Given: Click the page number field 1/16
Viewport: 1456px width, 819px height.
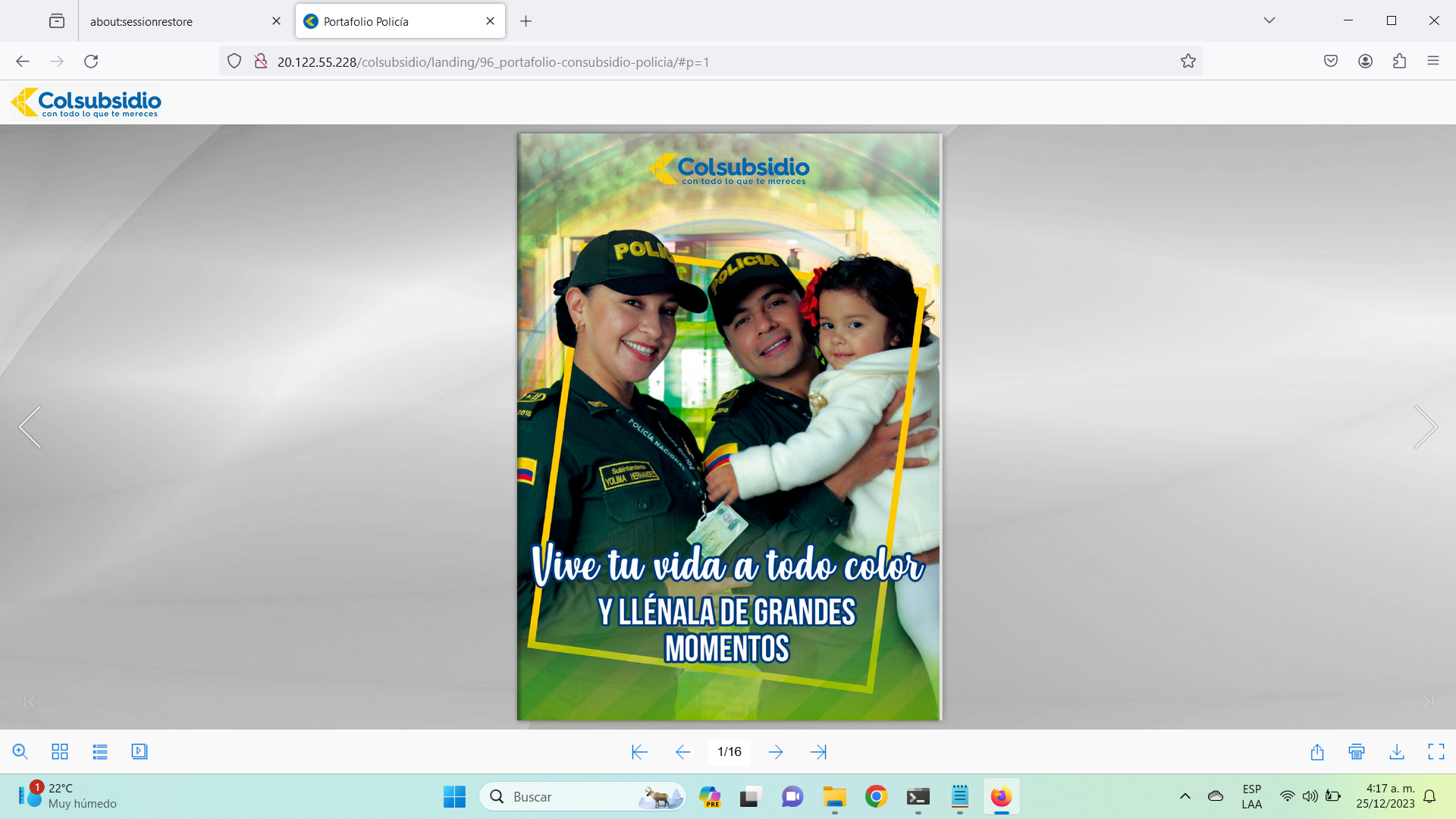Looking at the screenshot, I should pyautogui.click(x=730, y=752).
